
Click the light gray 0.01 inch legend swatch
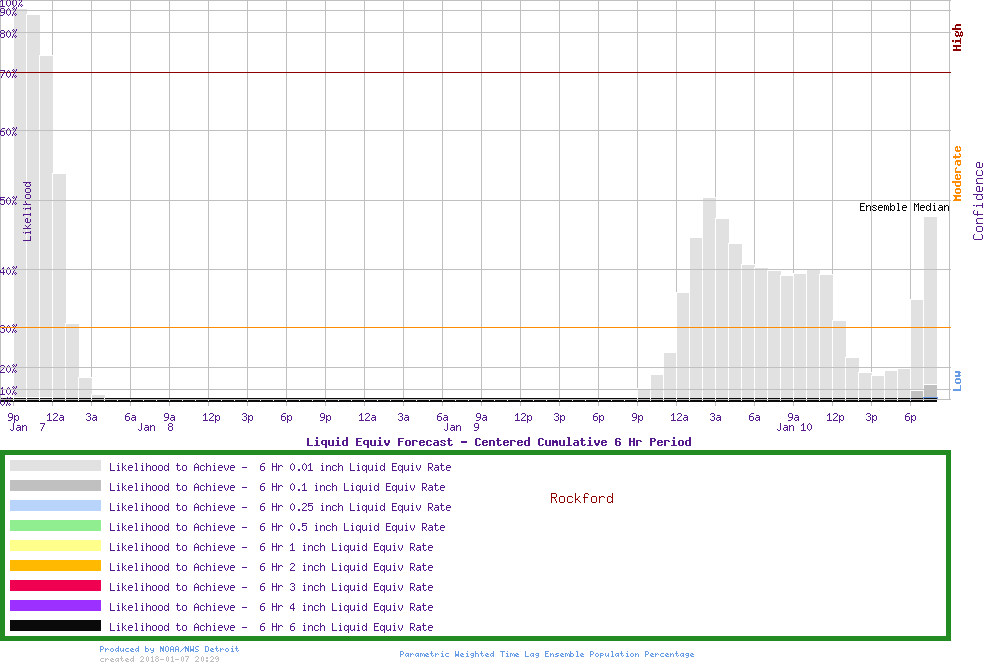click(55, 466)
